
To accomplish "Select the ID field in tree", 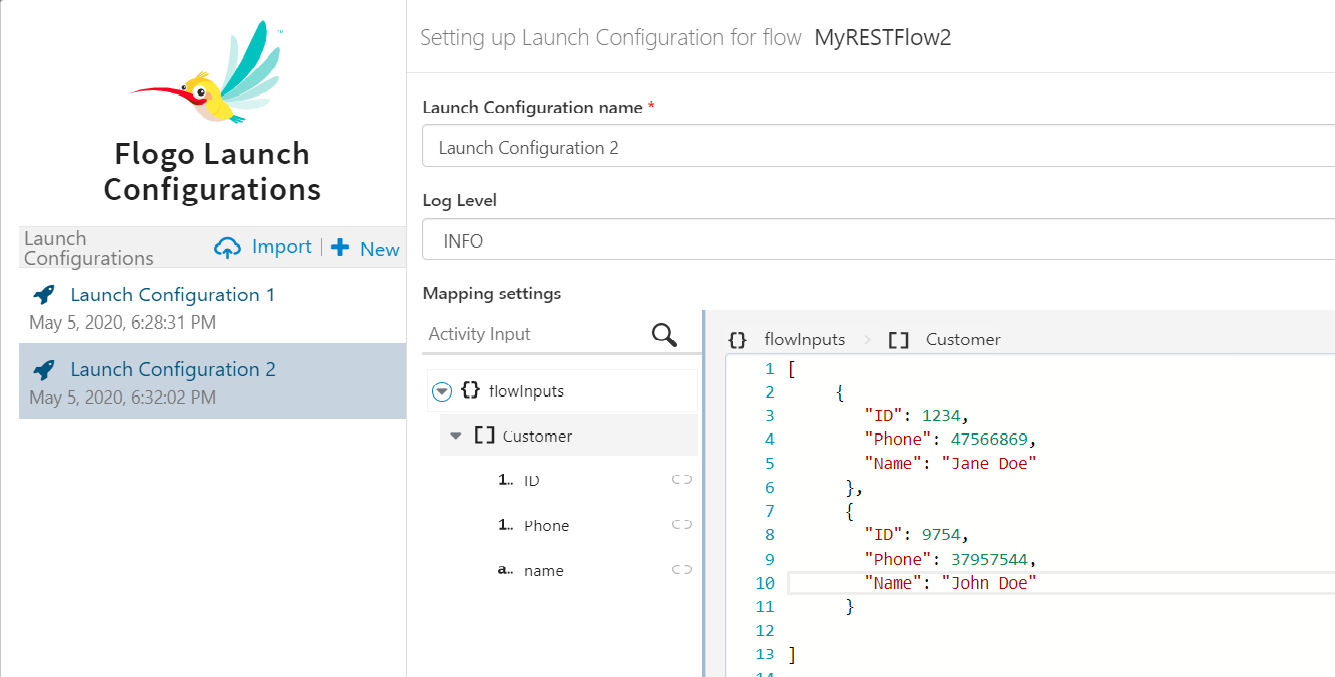I will pos(532,481).
